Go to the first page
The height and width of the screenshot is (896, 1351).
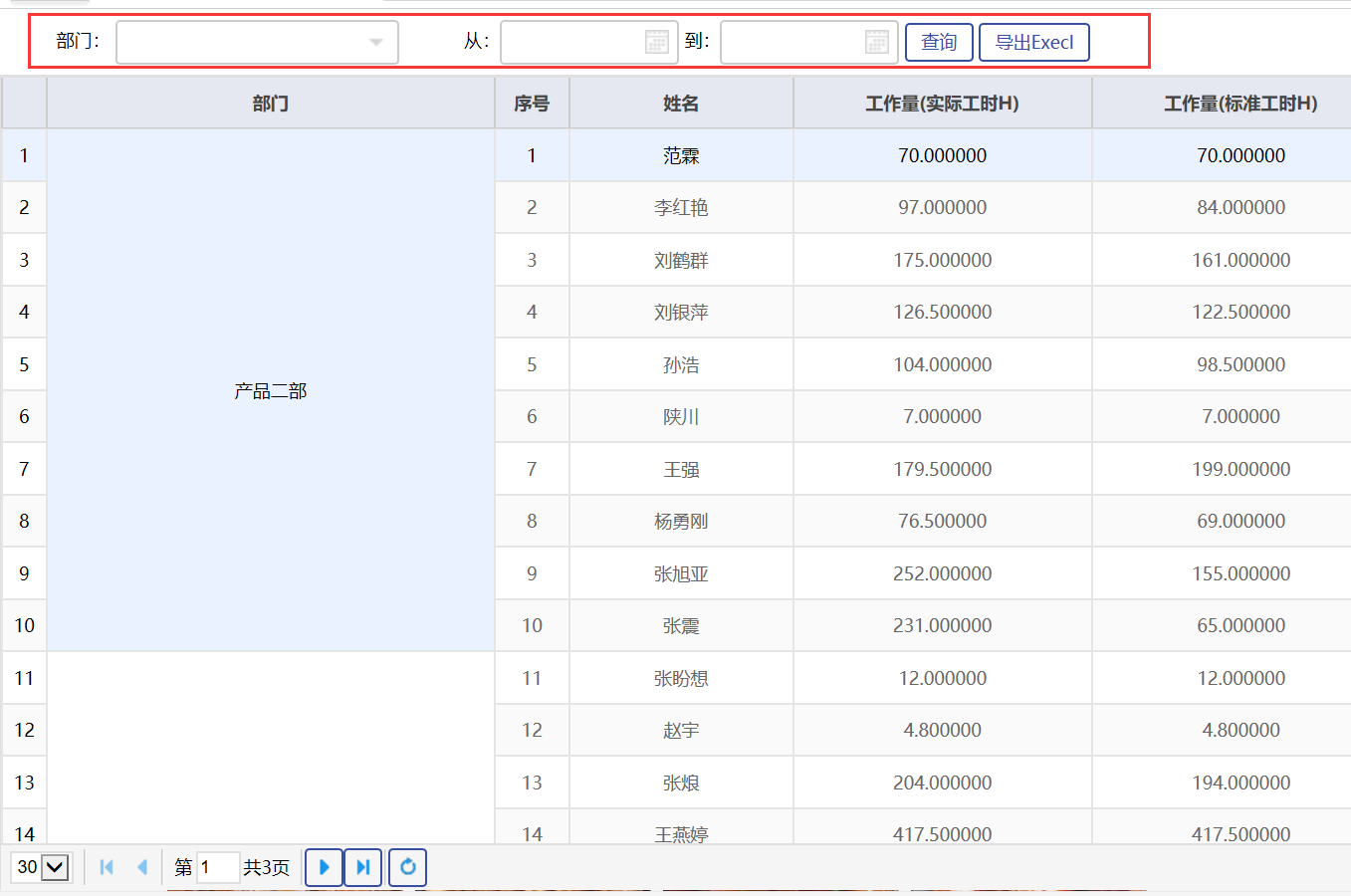(x=107, y=867)
